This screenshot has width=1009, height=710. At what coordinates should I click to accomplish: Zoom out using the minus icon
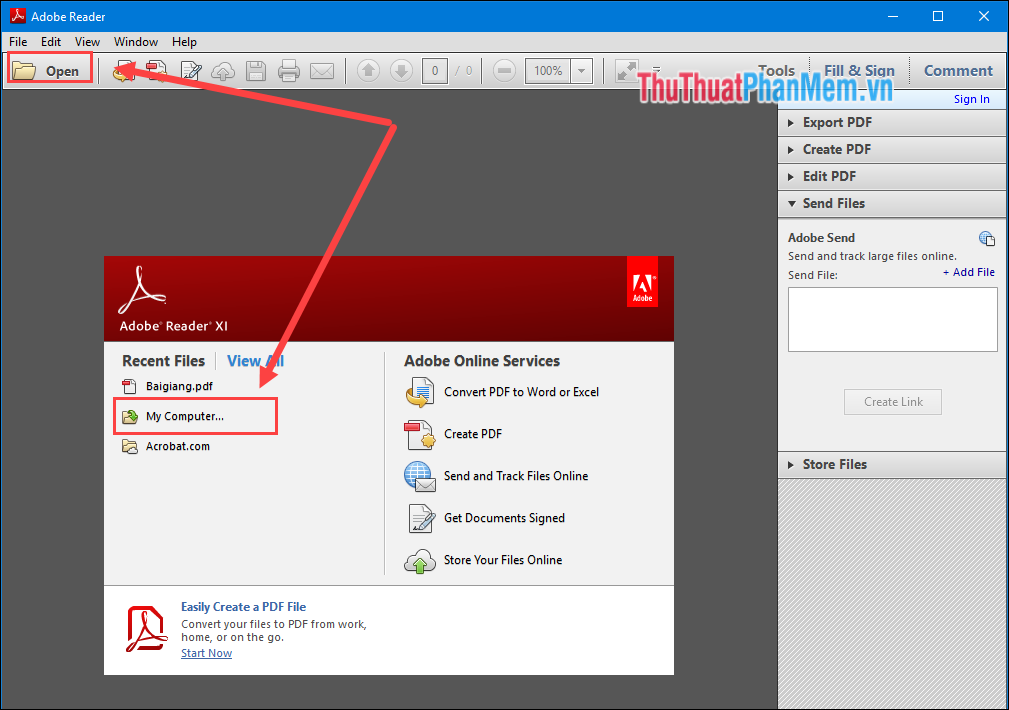pyautogui.click(x=503, y=70)
